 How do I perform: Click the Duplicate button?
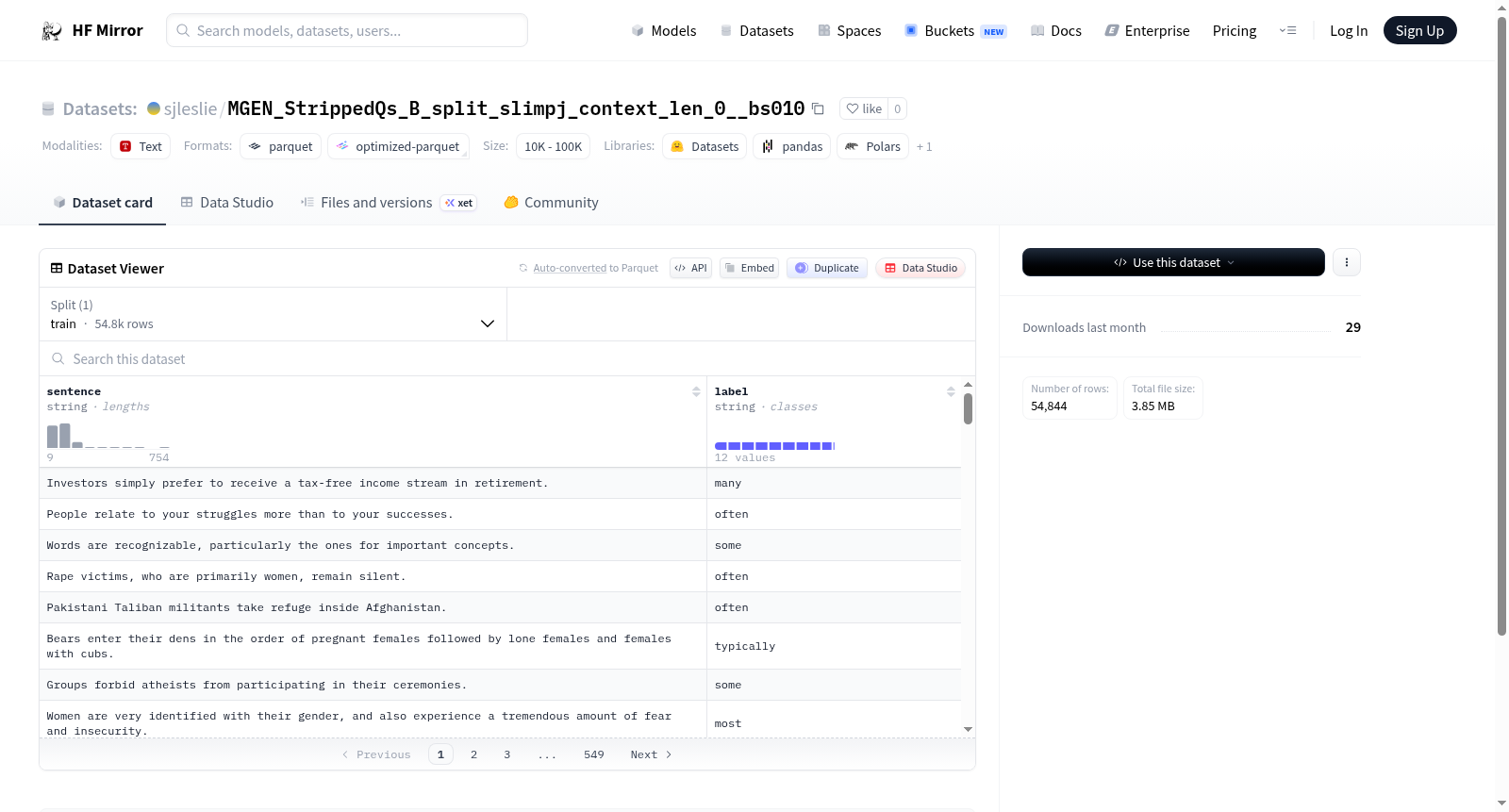click(x=827, y=268)
